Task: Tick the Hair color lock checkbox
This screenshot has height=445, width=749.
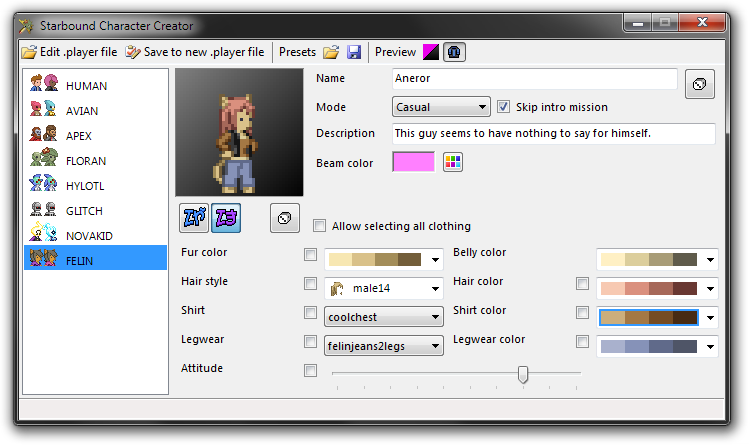Action: click(582, 284)
